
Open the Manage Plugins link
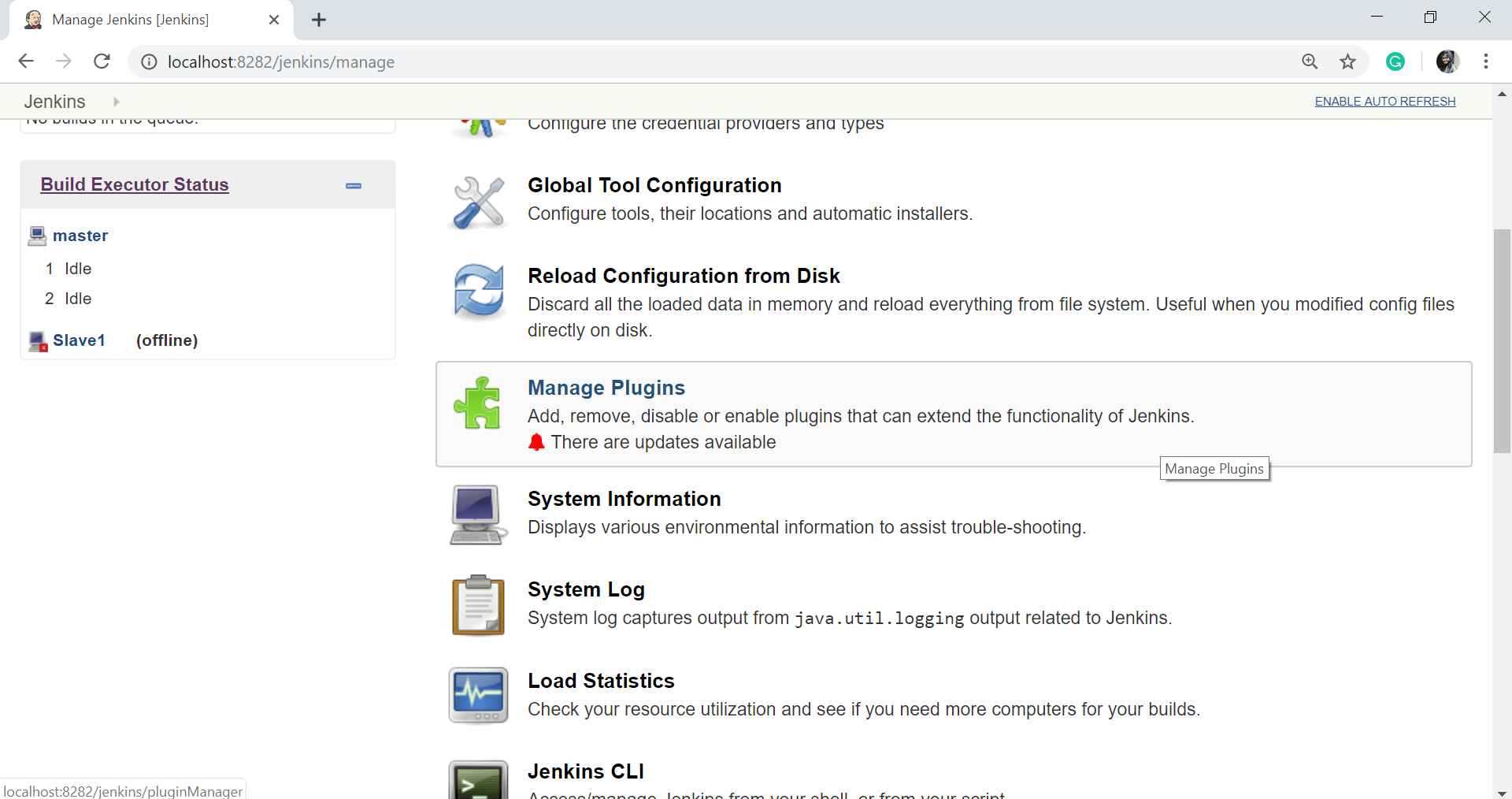click(606, 388)
